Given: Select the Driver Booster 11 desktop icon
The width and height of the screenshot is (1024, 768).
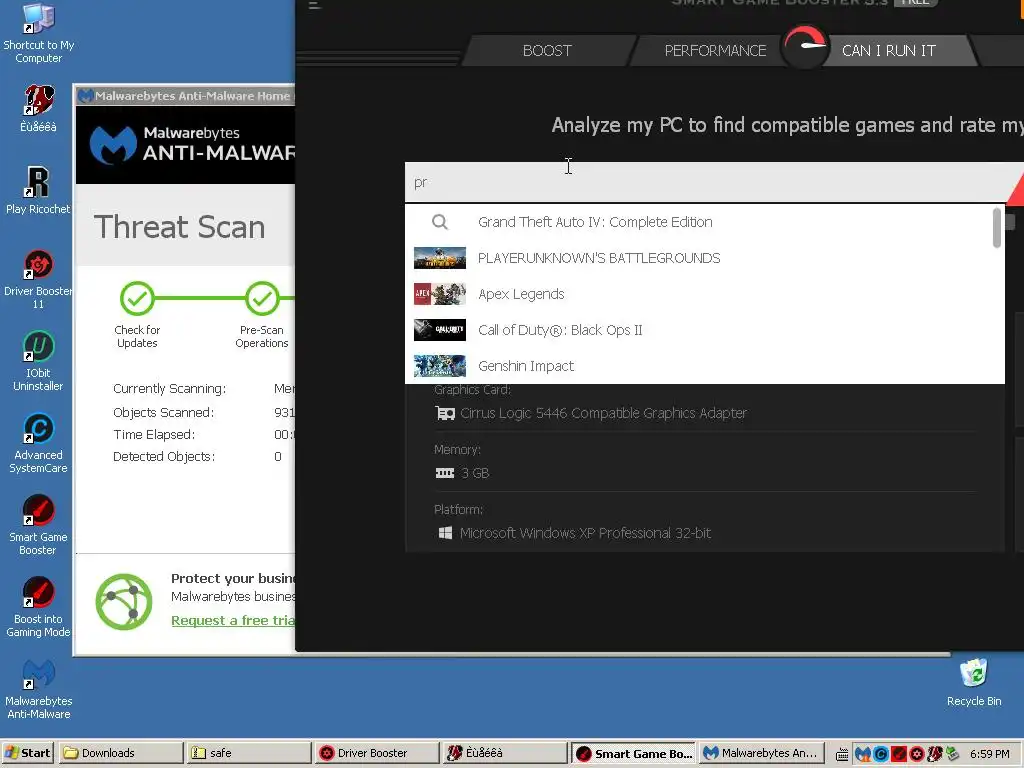Looking at the screenshot, I should (x=38, y=279).
